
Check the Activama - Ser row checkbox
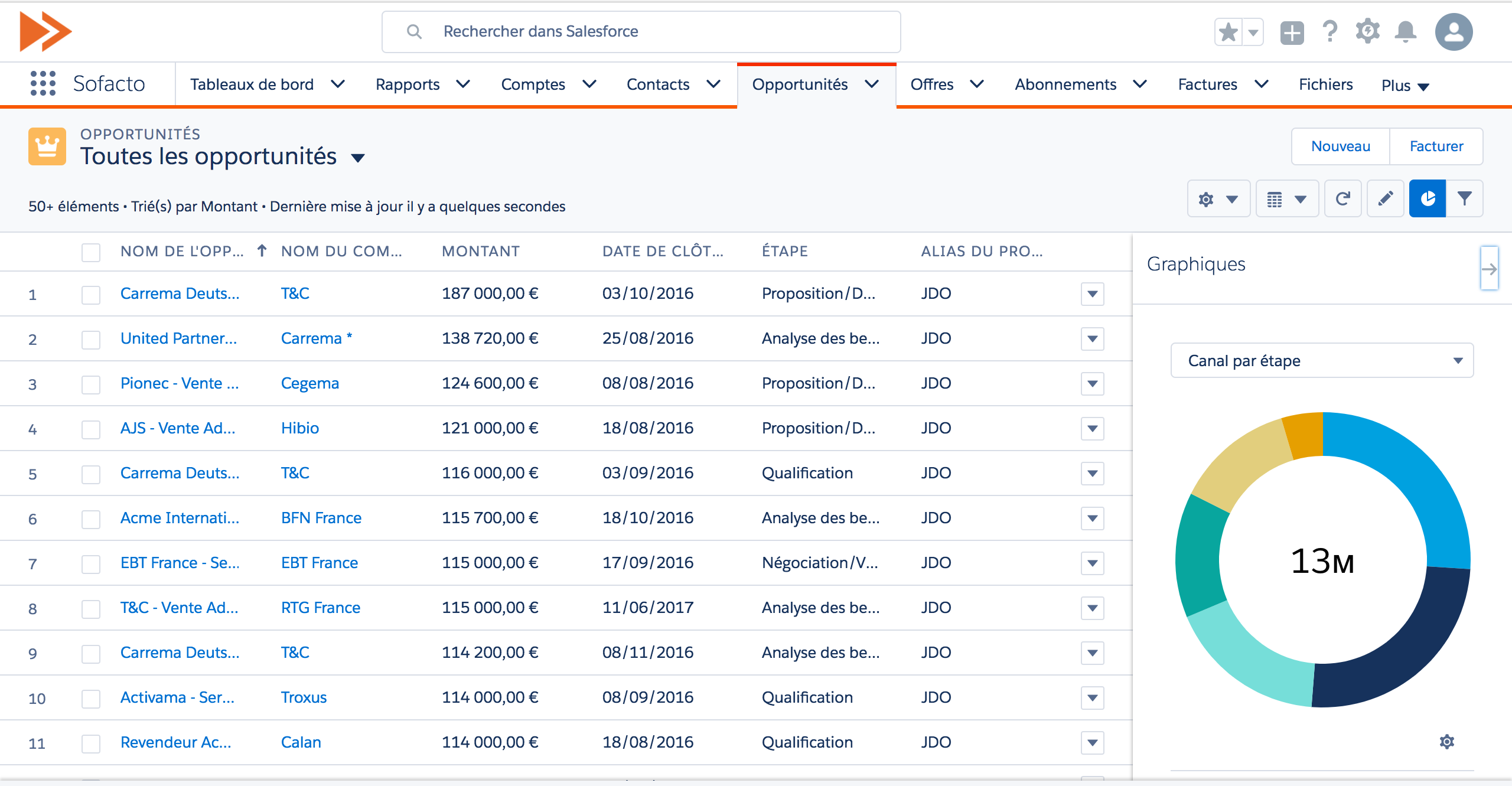pyautogui.click(x=91, y=699)
